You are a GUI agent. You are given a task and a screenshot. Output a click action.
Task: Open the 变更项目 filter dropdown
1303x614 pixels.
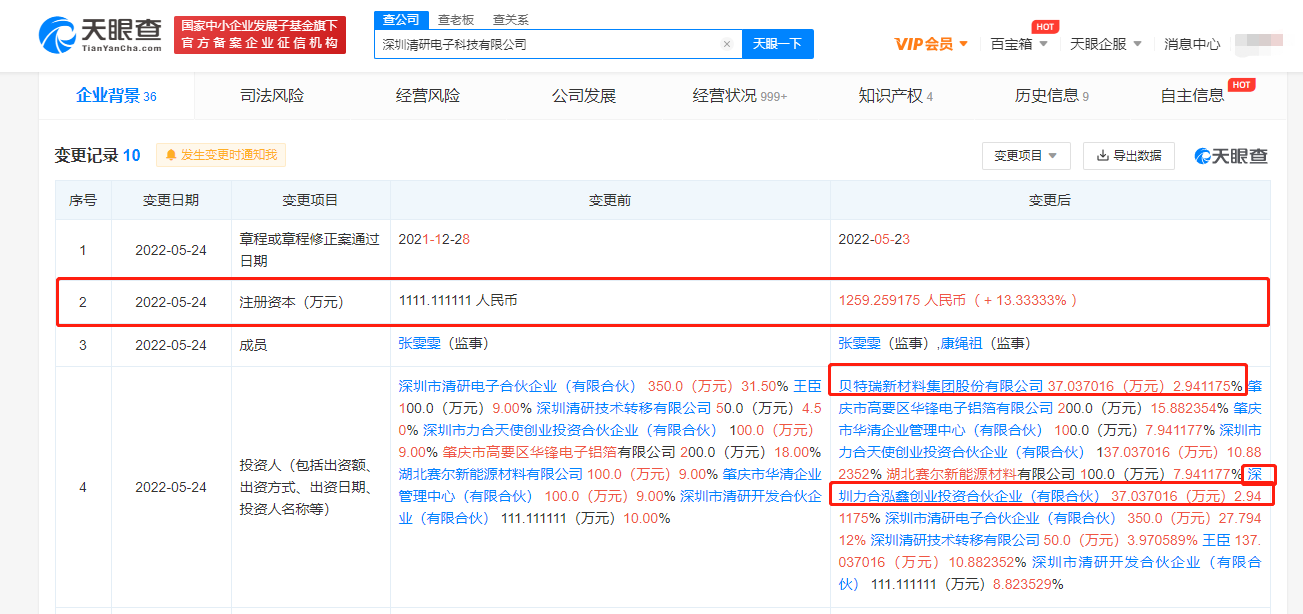(x=1026, y=156)
